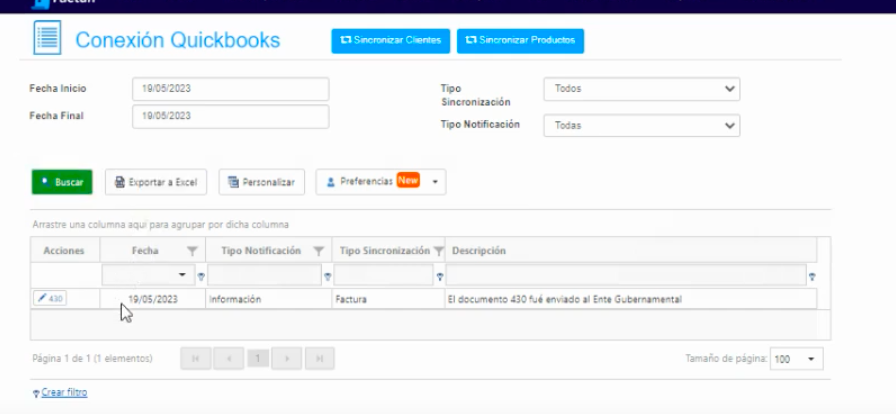Click the Fecha Final date field

(230, 116)
